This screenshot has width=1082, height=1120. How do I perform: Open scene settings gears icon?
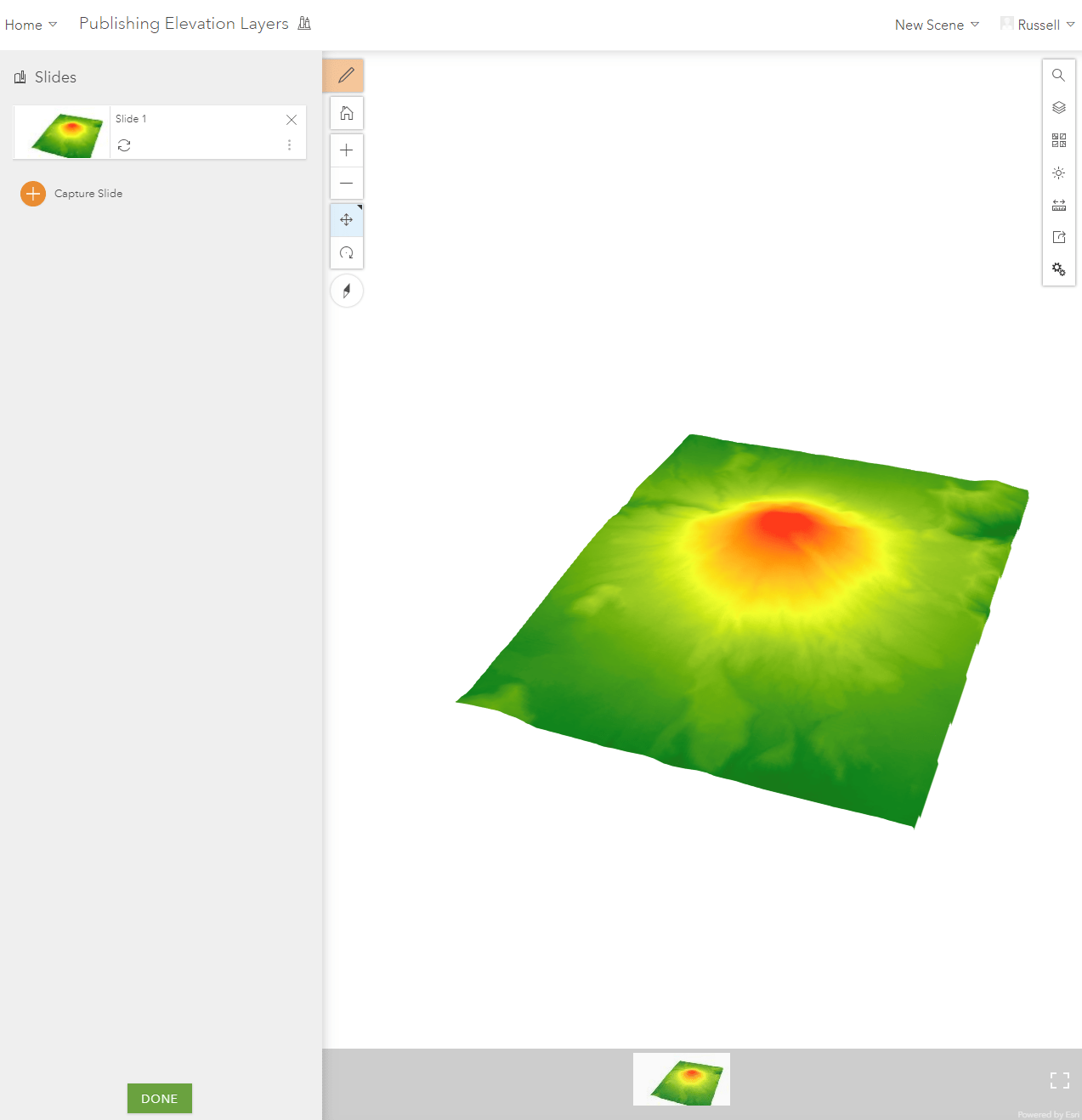click(x=1059, y=269)
